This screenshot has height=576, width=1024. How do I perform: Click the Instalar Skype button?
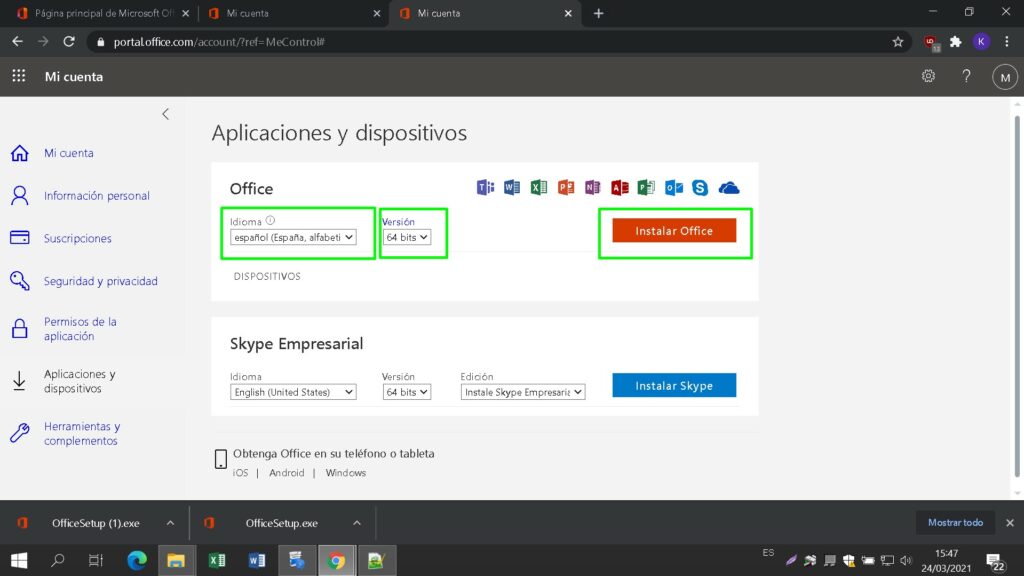pyautogui.click(x=674, y=385)
